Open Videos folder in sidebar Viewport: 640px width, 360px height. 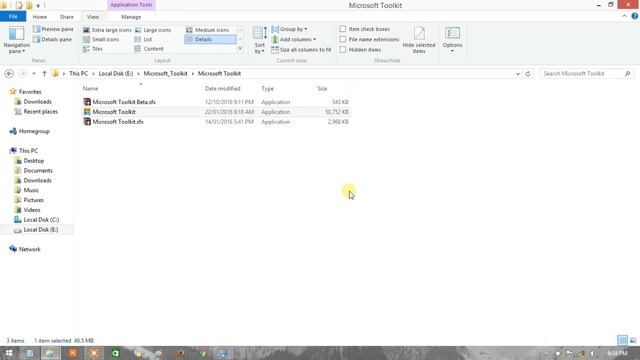click(x=32, y=210)
